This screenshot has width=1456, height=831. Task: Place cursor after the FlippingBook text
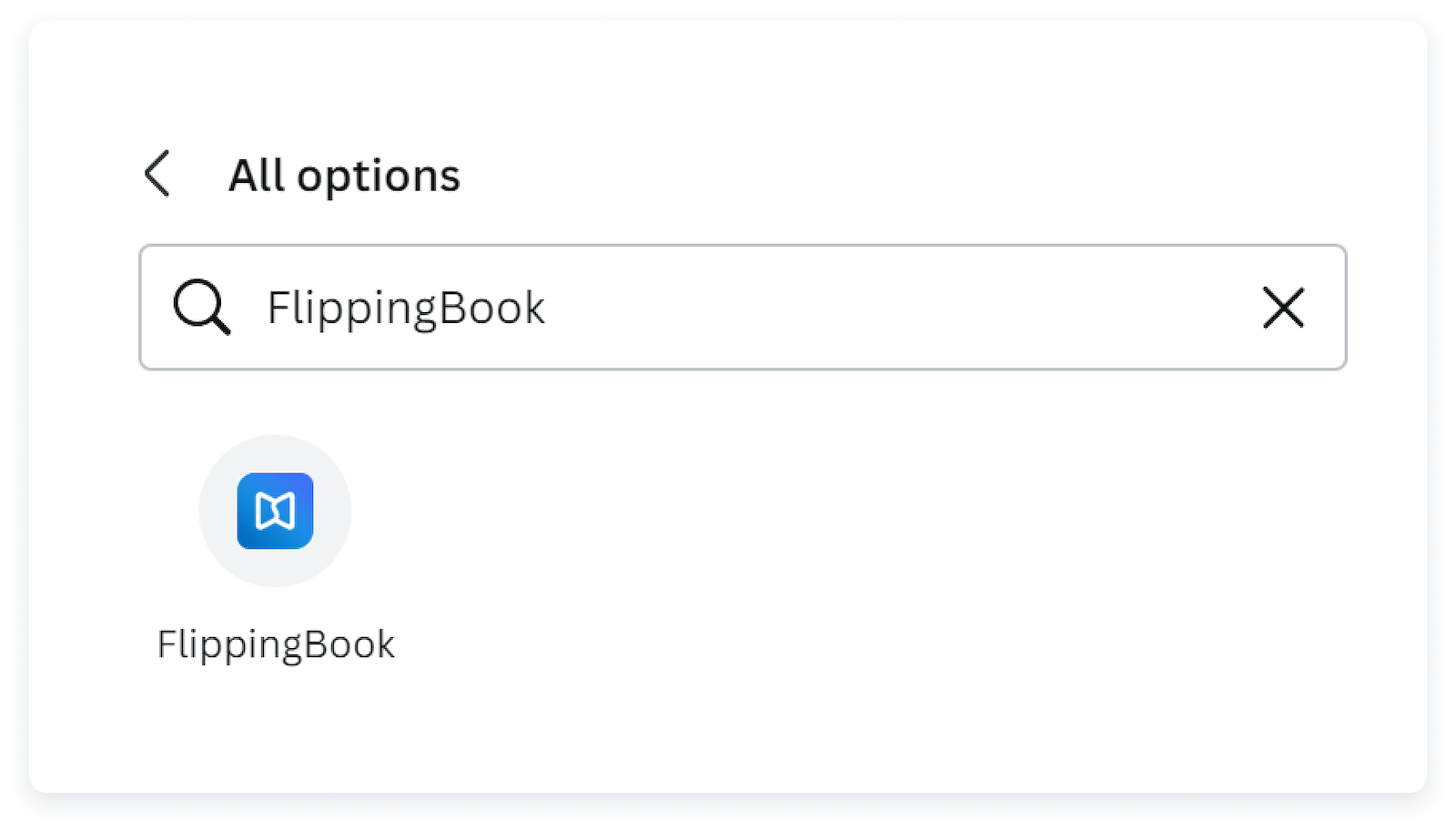click(x=555, y=308)
